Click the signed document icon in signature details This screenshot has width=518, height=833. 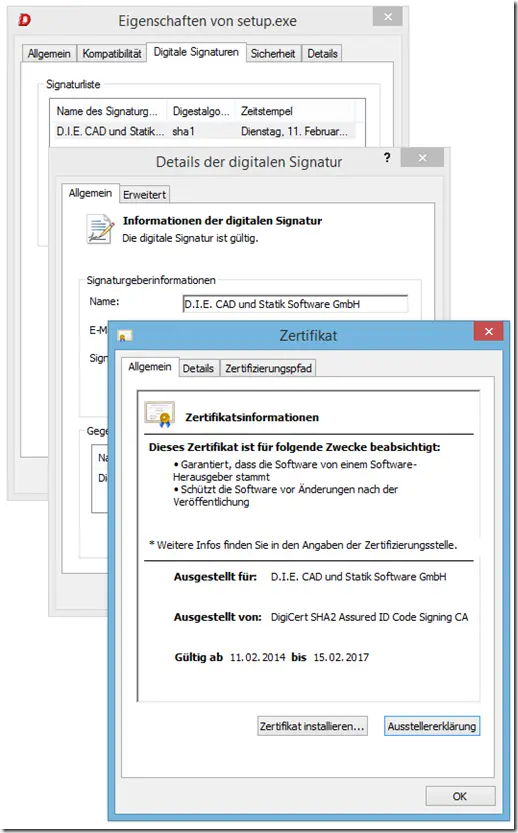tap(100, 229)
